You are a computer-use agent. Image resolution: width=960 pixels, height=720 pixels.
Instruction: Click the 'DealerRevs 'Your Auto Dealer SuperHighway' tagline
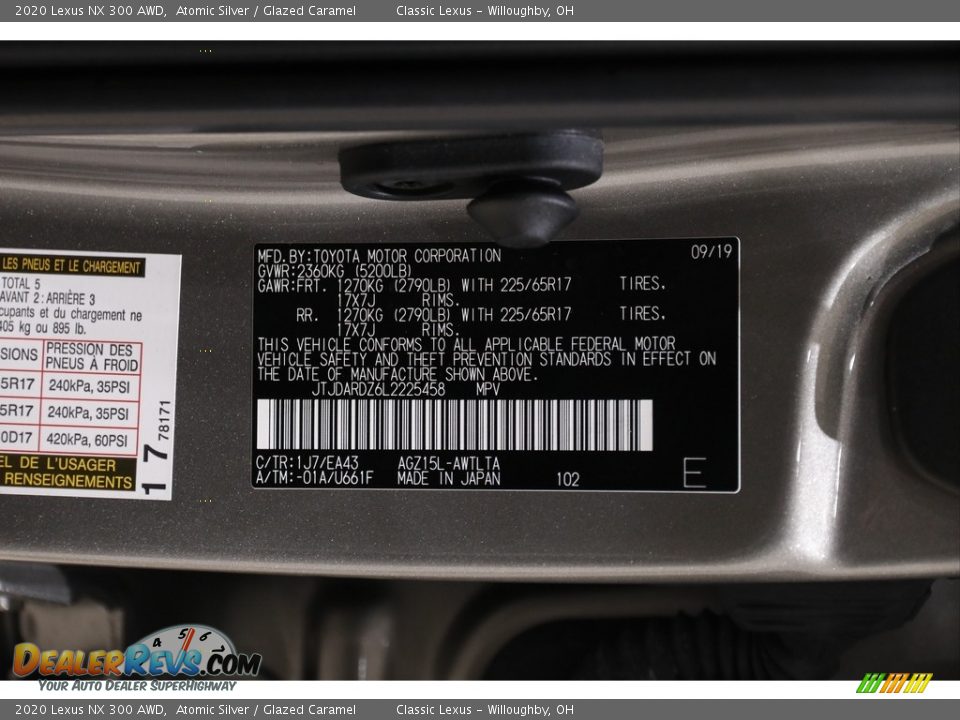[x=137, y=686]
